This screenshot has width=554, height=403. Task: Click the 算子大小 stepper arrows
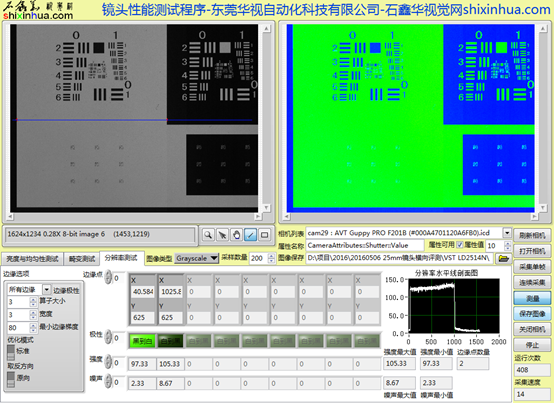pos(33,302)
